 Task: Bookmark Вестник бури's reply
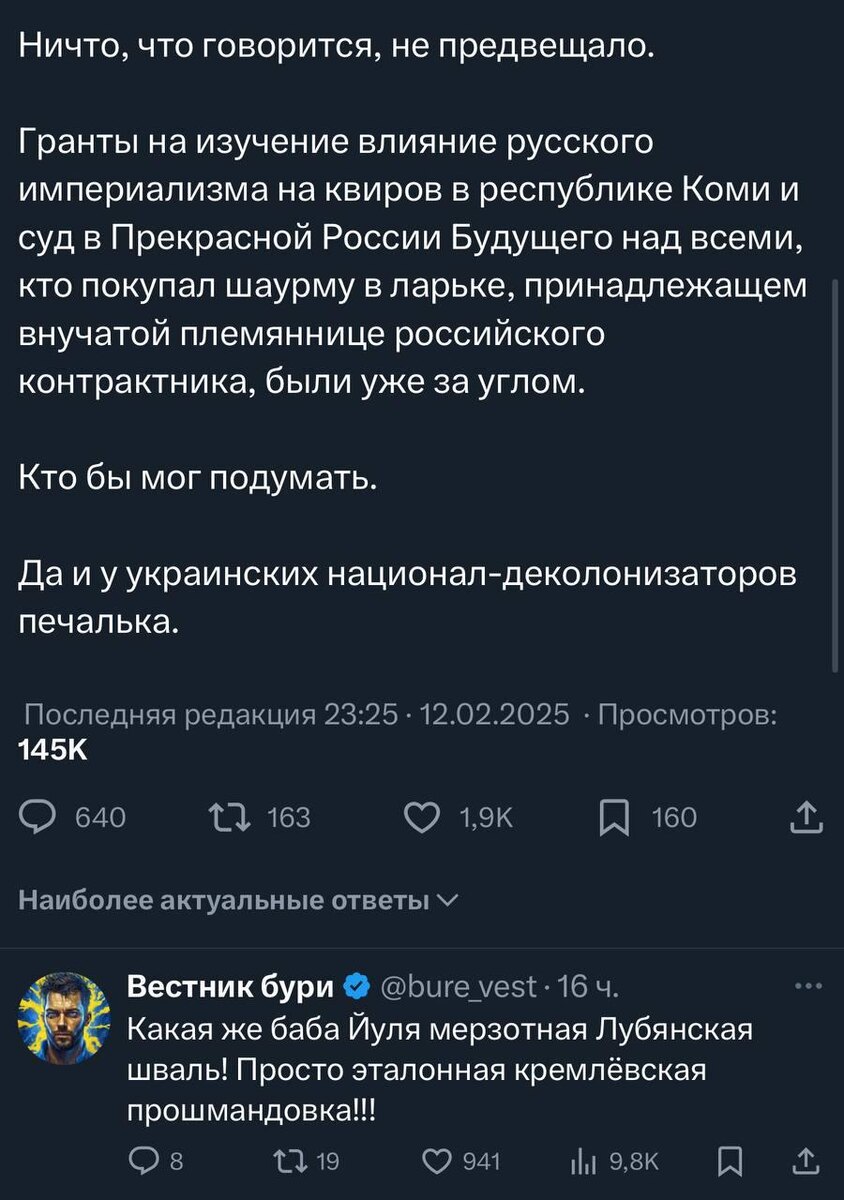(728, 1161)
